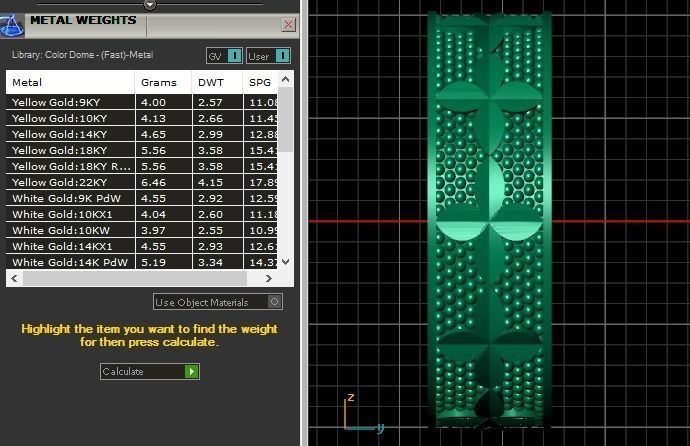This screenshot has width=690, height=446.
Task: Select the Yellow Gold:10KY row
Action: point(142,118)
